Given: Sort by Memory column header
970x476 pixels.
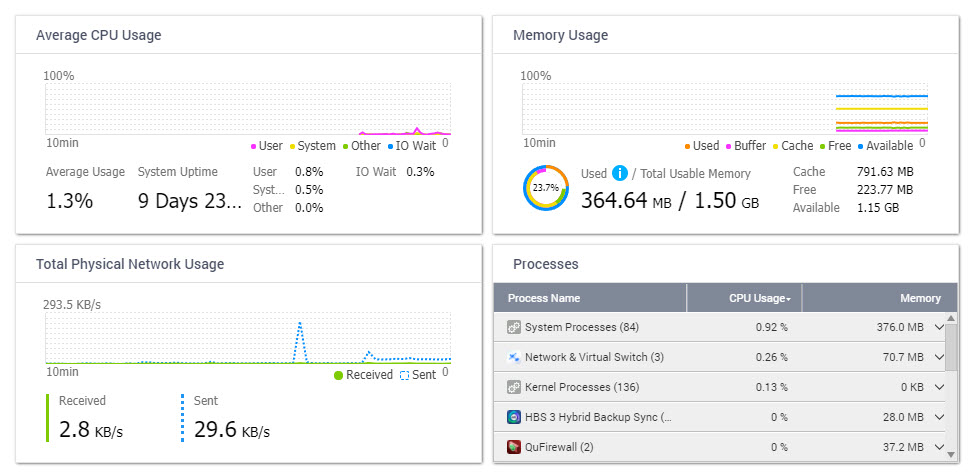Looking at the screenshot, I should point(919,298).
